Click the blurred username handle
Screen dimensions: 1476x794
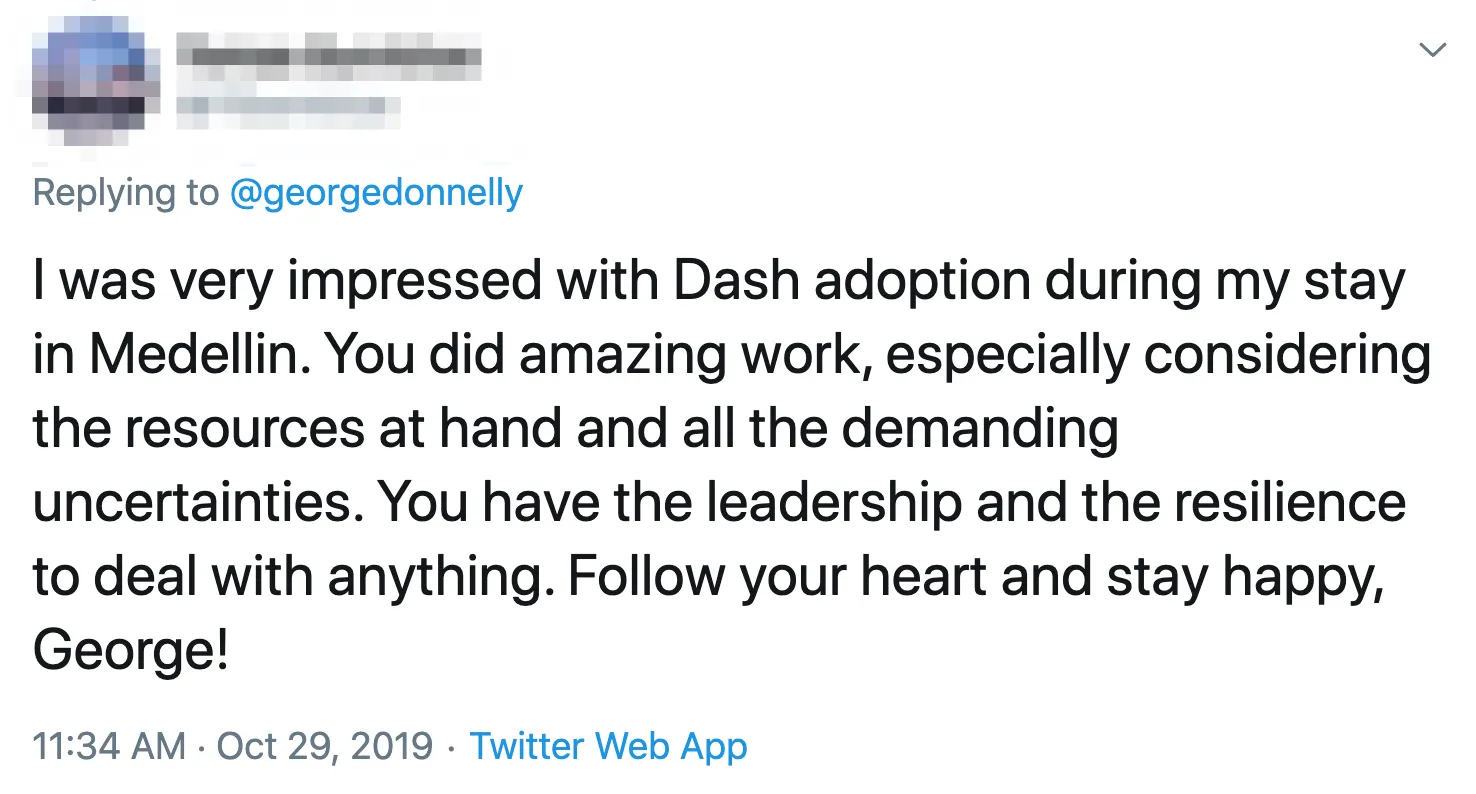click(x=289, y=105)
